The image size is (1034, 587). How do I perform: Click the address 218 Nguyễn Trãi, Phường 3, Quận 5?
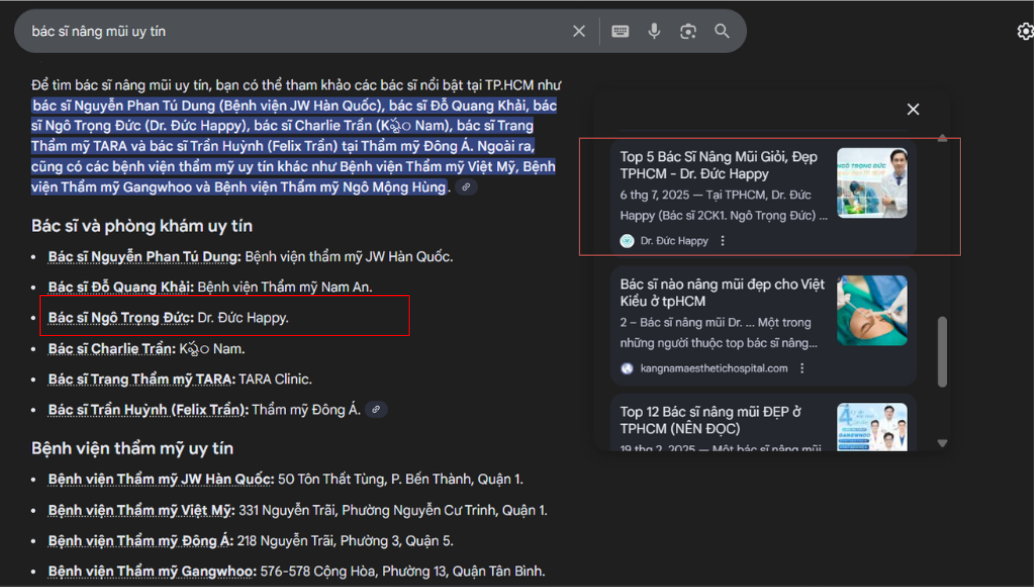(x=345, y=541)
